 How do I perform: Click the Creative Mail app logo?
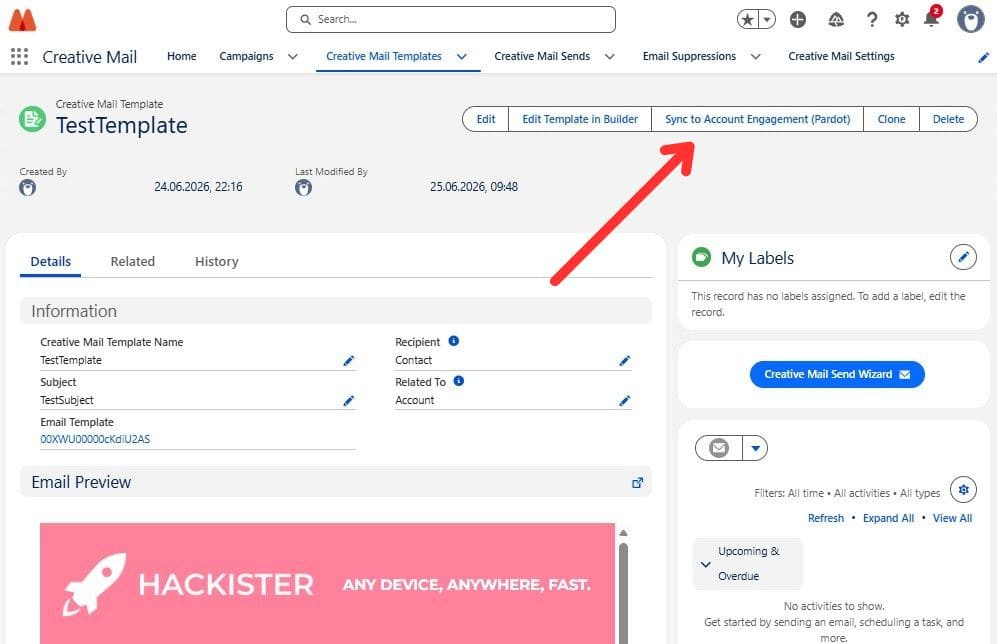coord(22,20)
